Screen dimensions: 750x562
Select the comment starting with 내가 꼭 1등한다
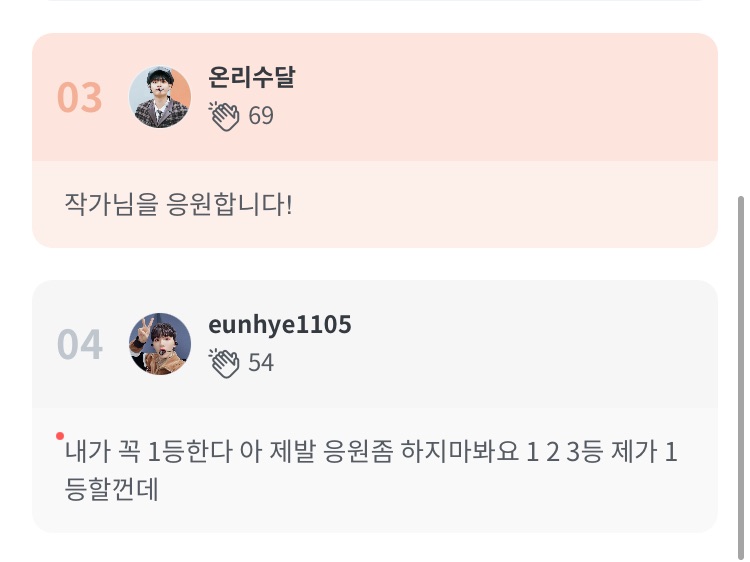(370, 454)
